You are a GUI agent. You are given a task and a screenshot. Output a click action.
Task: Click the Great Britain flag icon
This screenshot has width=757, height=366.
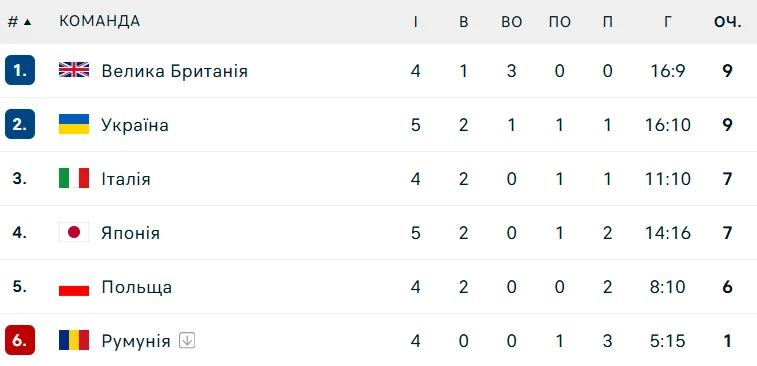coord(74,70)
